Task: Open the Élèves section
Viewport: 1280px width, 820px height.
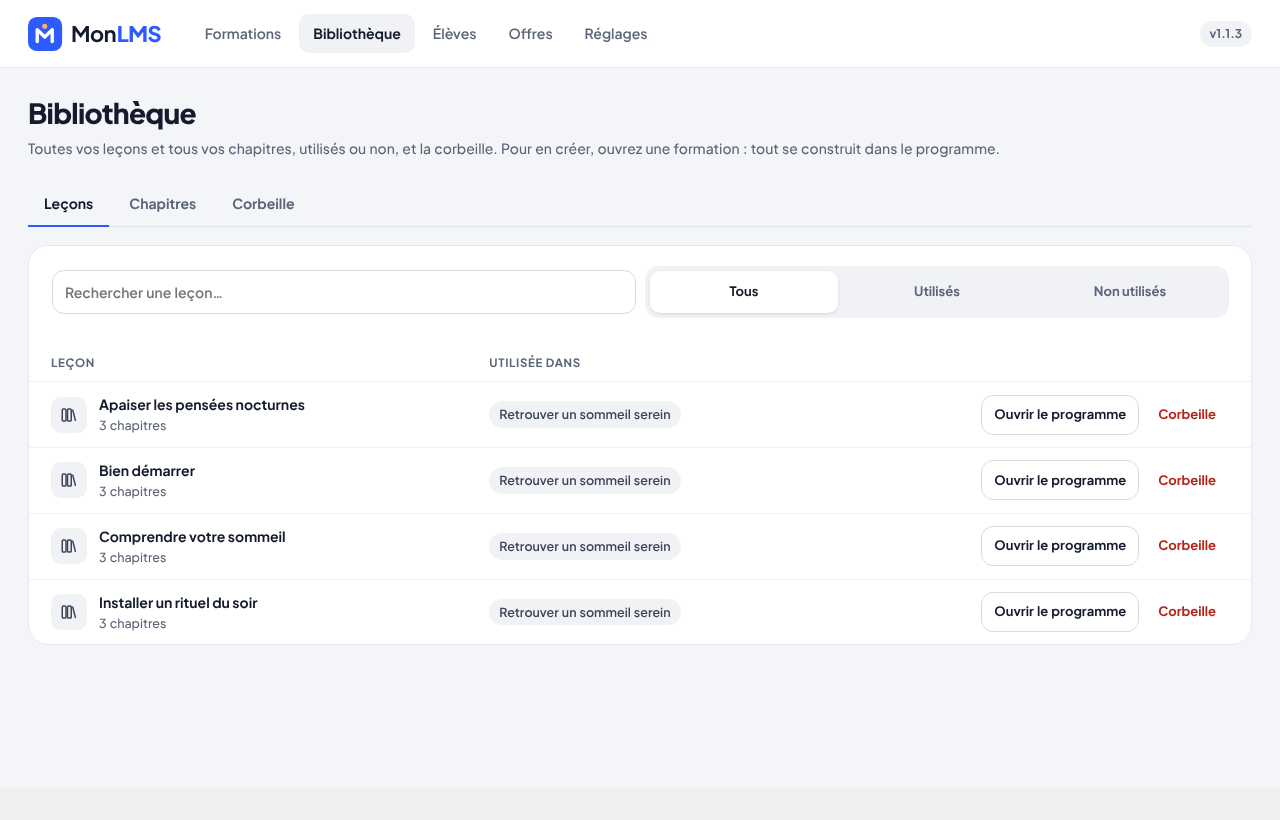Action: [x=455, y=34]
